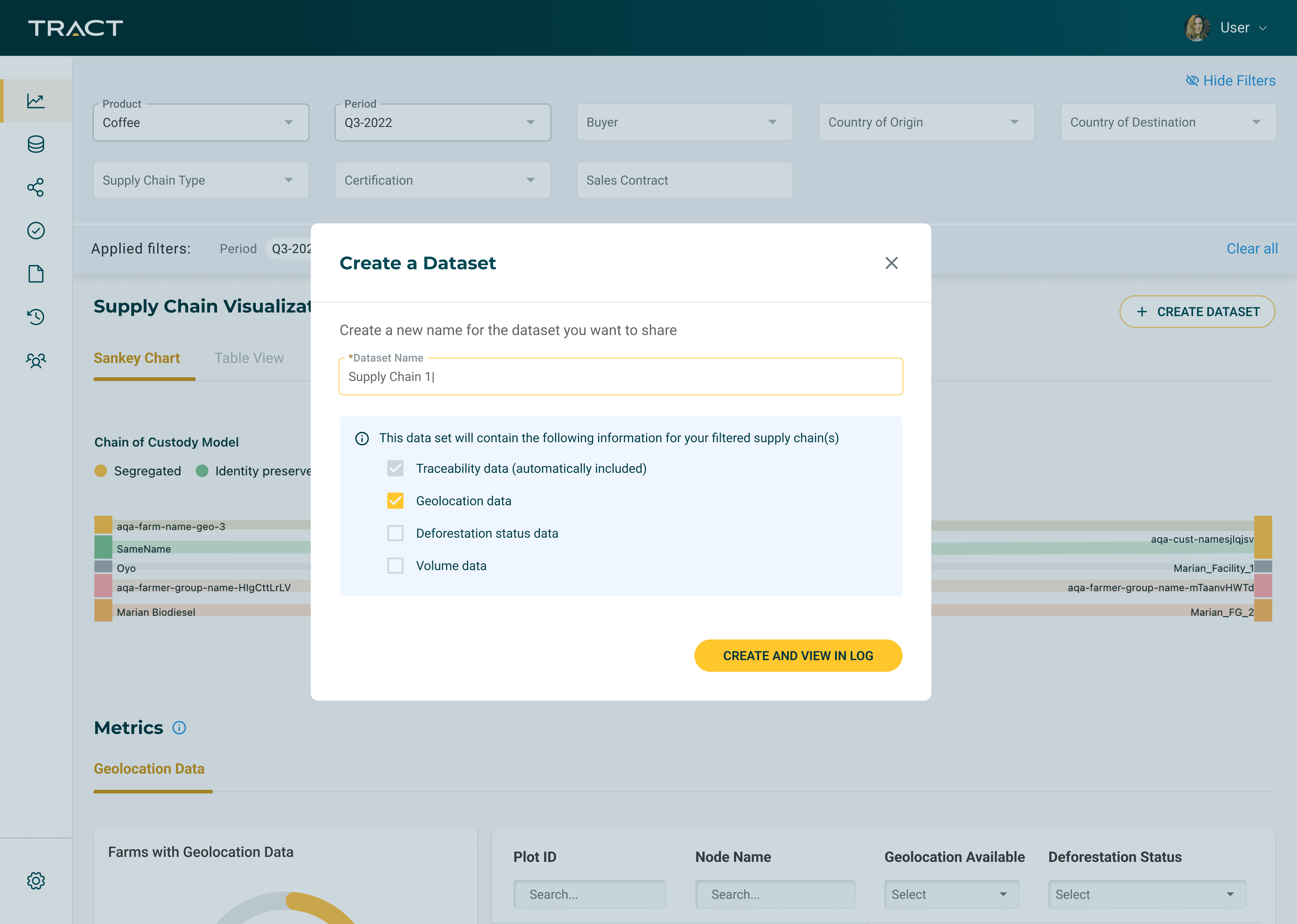Open the user group sidebar icon

[x=36, y=360]
